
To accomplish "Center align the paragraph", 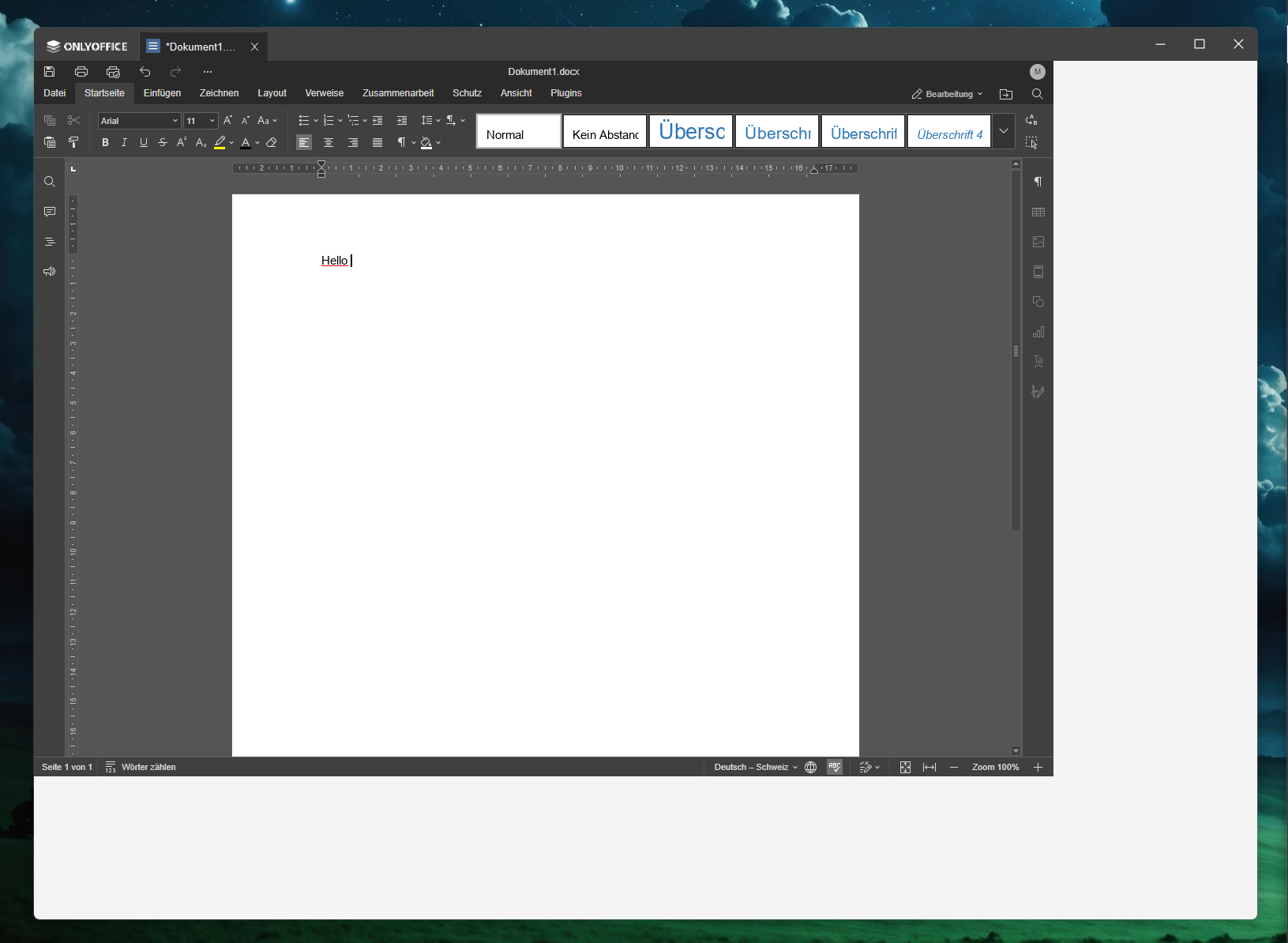I will coord(329,143).
